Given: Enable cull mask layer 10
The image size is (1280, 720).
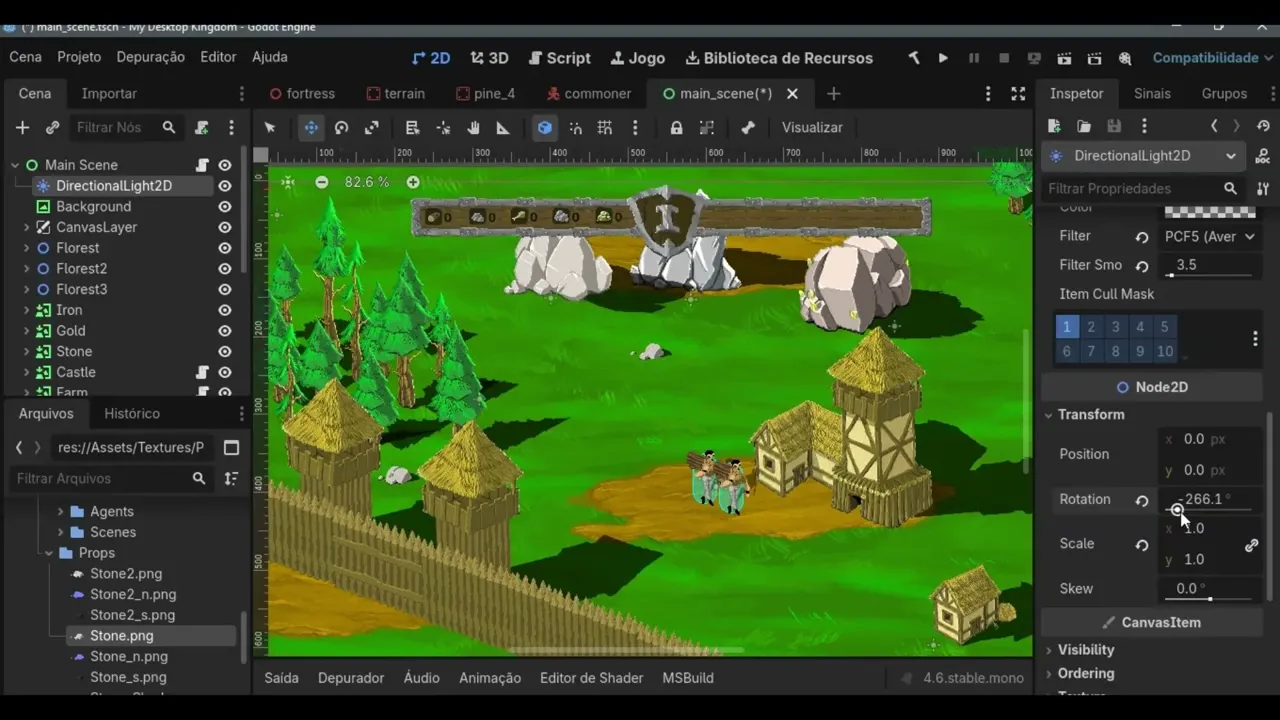Looking at the screenshot, I should 1164,351.
